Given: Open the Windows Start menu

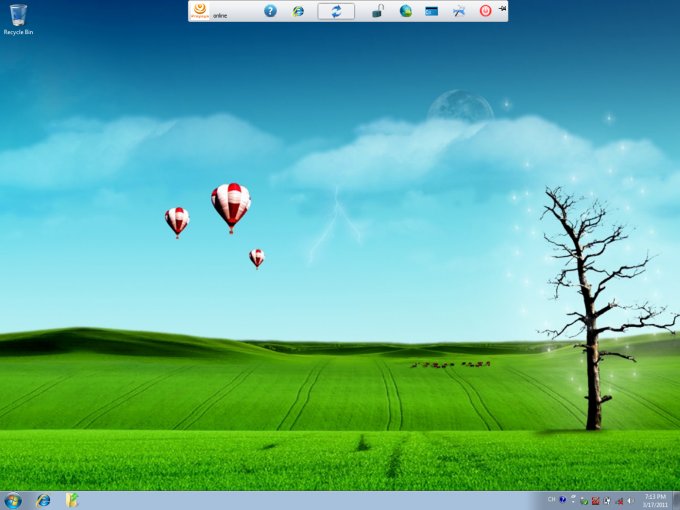Looking at the screenshot, I should click(x=13, y=500).
